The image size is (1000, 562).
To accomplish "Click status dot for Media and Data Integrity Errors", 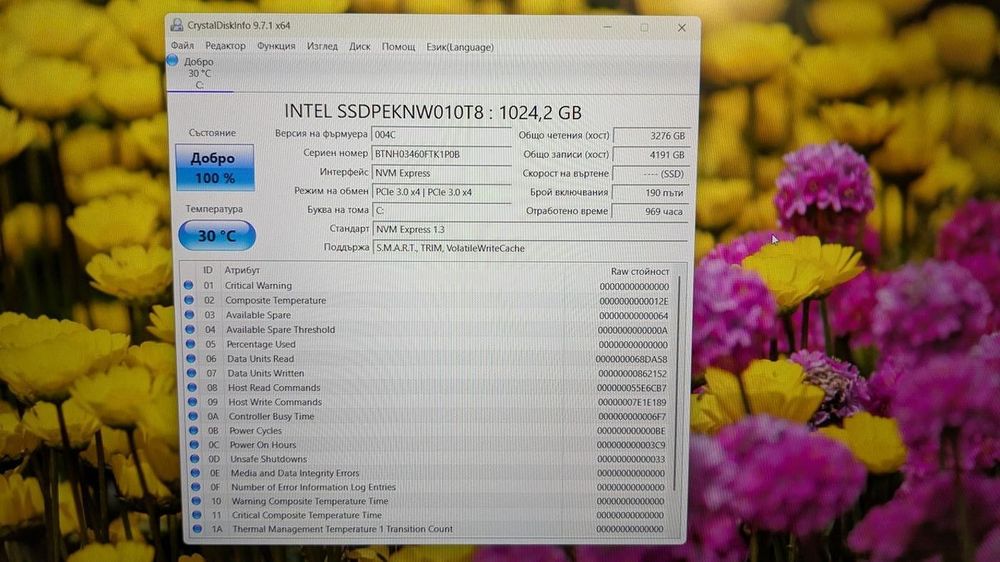I will (x=196, y=473).
